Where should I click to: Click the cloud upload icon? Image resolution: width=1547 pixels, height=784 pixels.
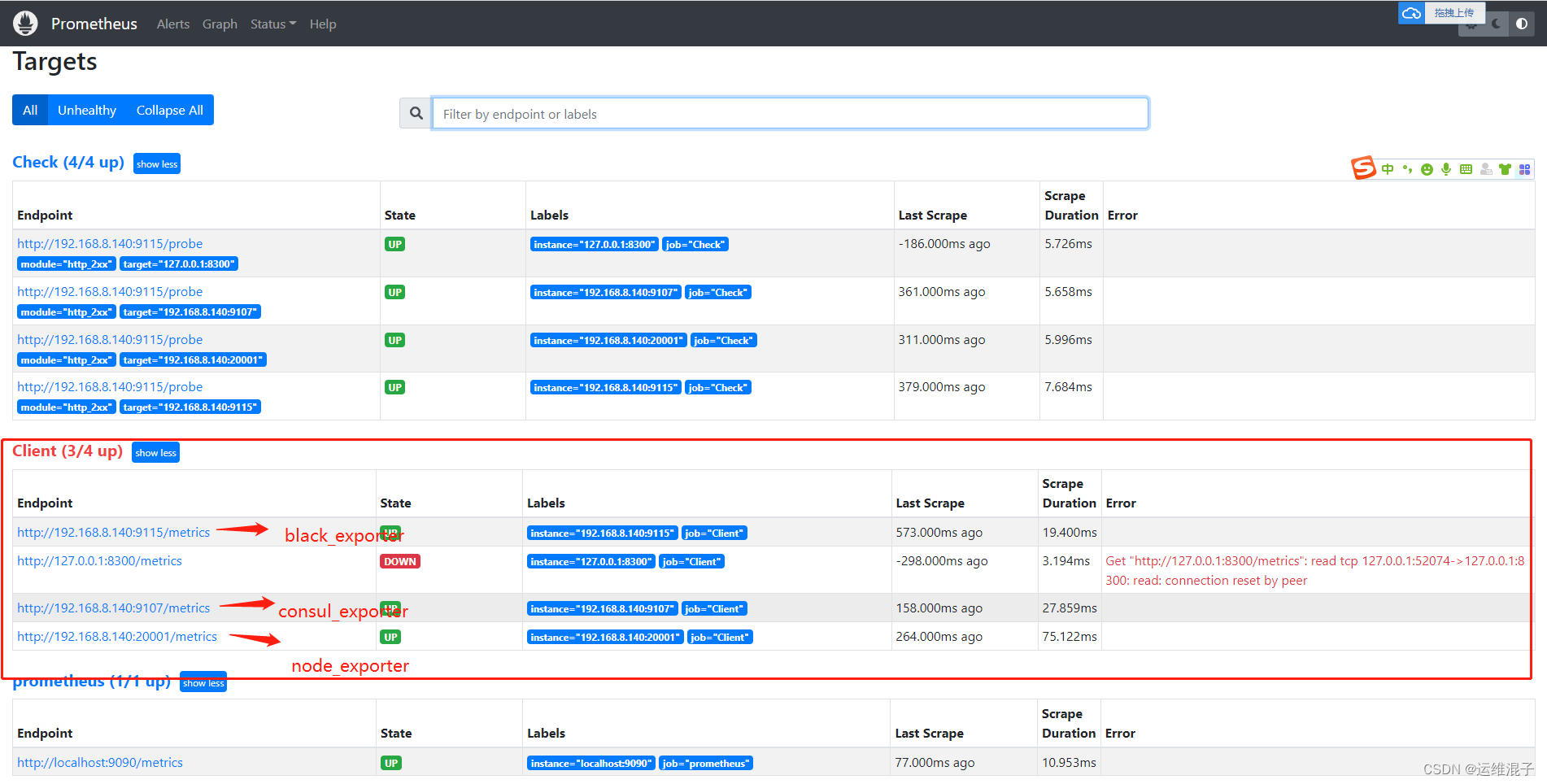pos(1411,13)
